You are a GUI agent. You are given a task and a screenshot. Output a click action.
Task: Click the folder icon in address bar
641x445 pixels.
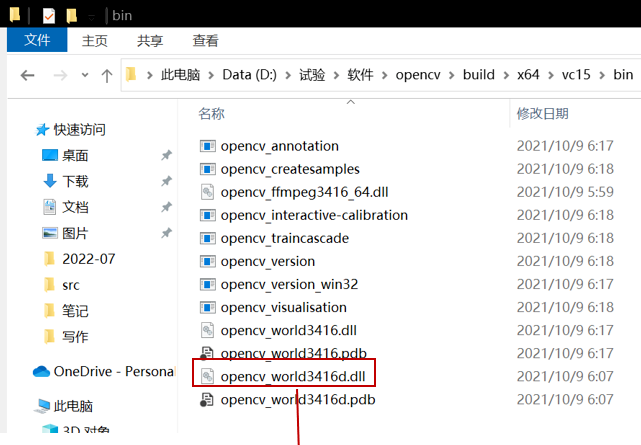click(x=131, y=74)
